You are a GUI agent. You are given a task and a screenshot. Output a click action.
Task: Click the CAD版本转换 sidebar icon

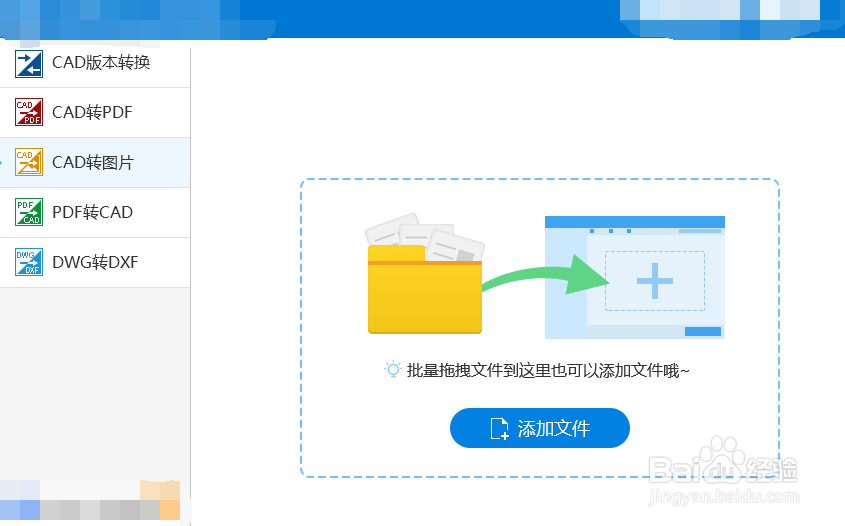29,64
